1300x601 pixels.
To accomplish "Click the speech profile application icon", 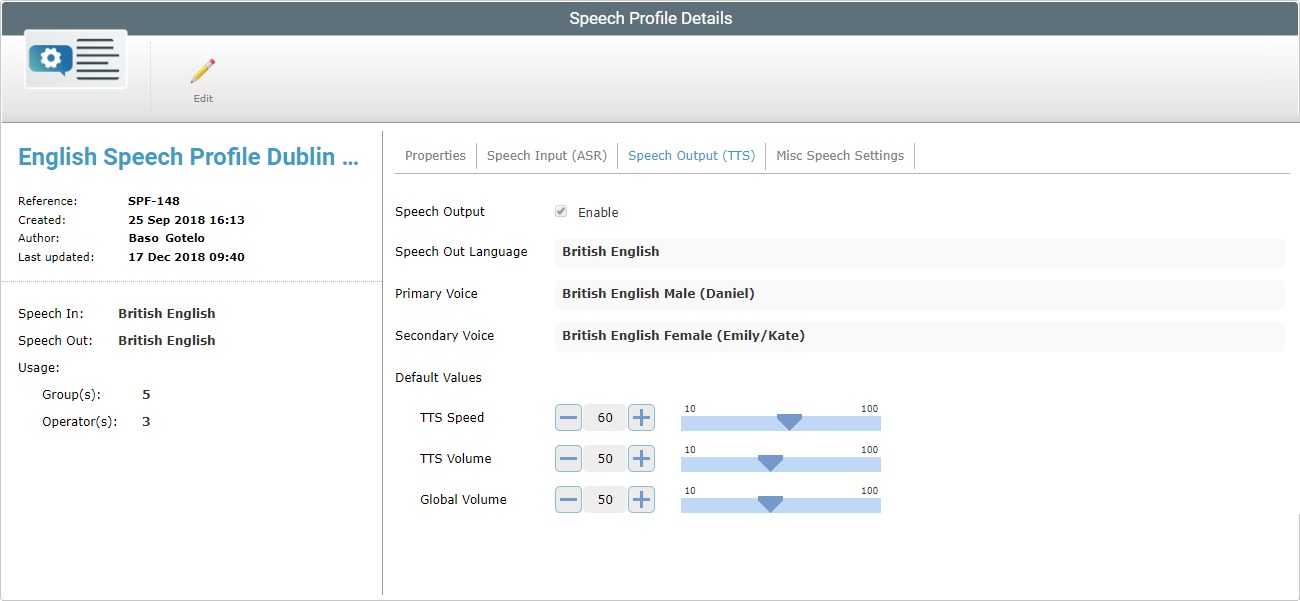I will 74,59.
